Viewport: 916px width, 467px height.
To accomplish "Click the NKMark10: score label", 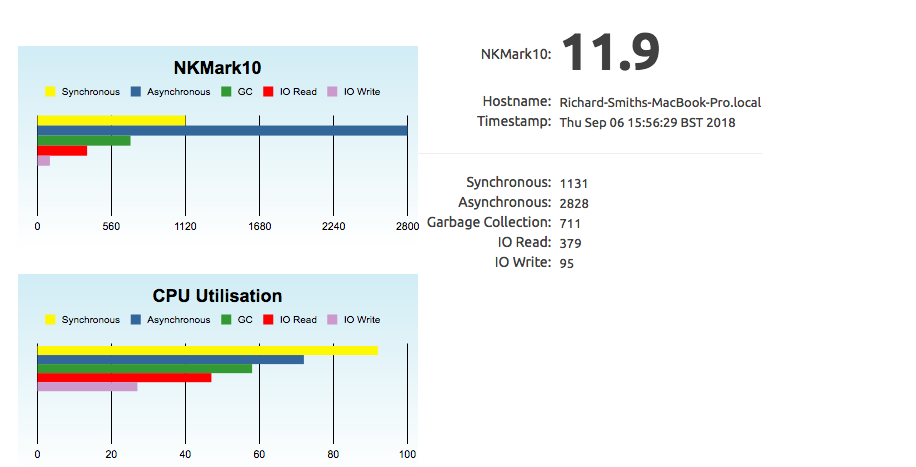I will click(x=516, y=54).
